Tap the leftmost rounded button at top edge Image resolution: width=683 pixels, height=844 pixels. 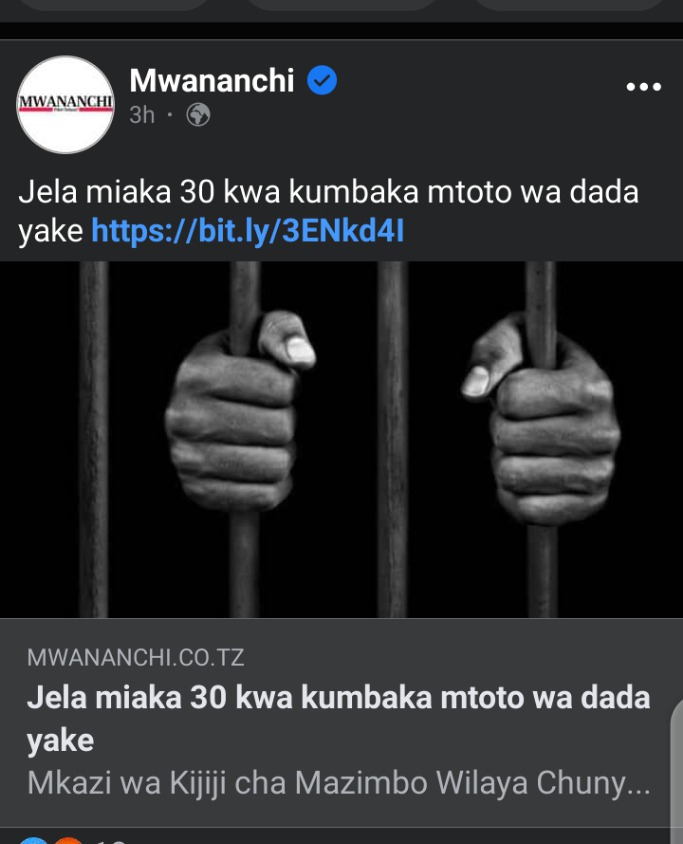click(x=113, y=5)
